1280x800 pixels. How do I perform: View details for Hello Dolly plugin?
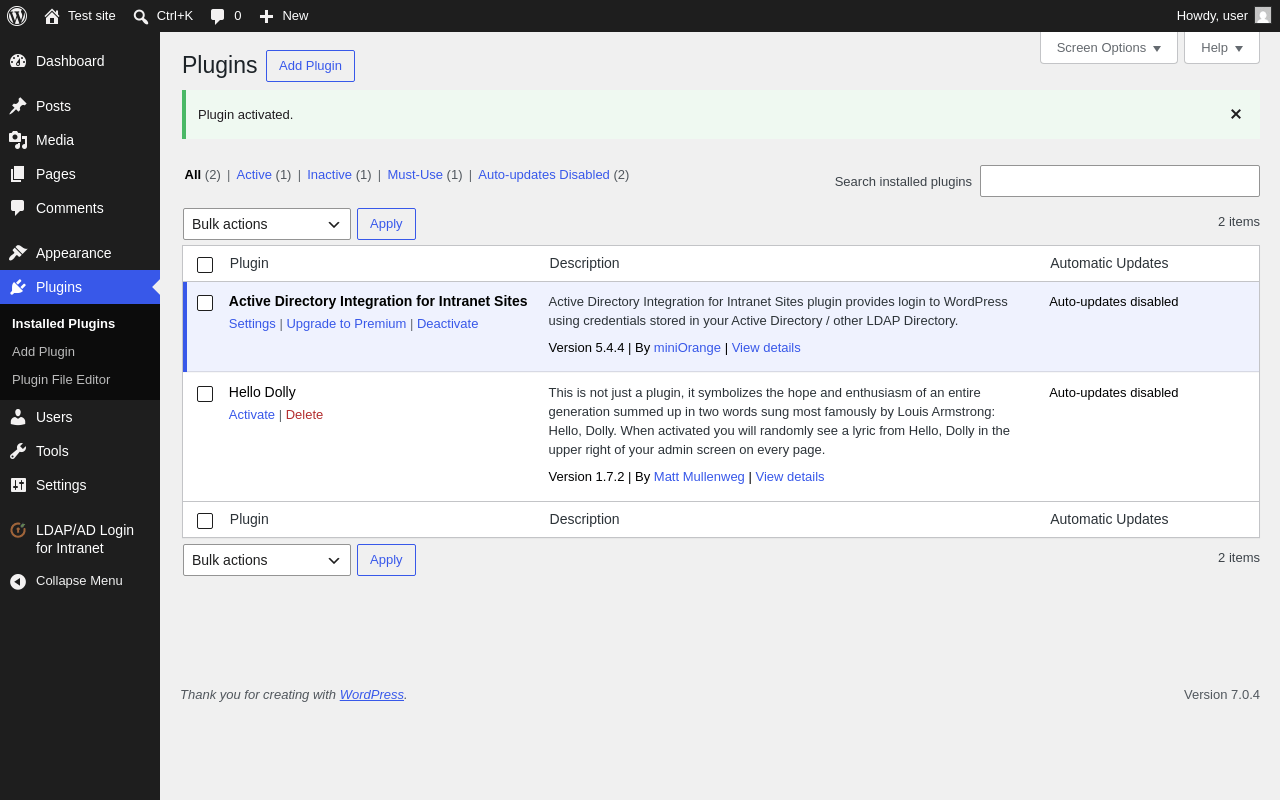(x=790, y=477)
